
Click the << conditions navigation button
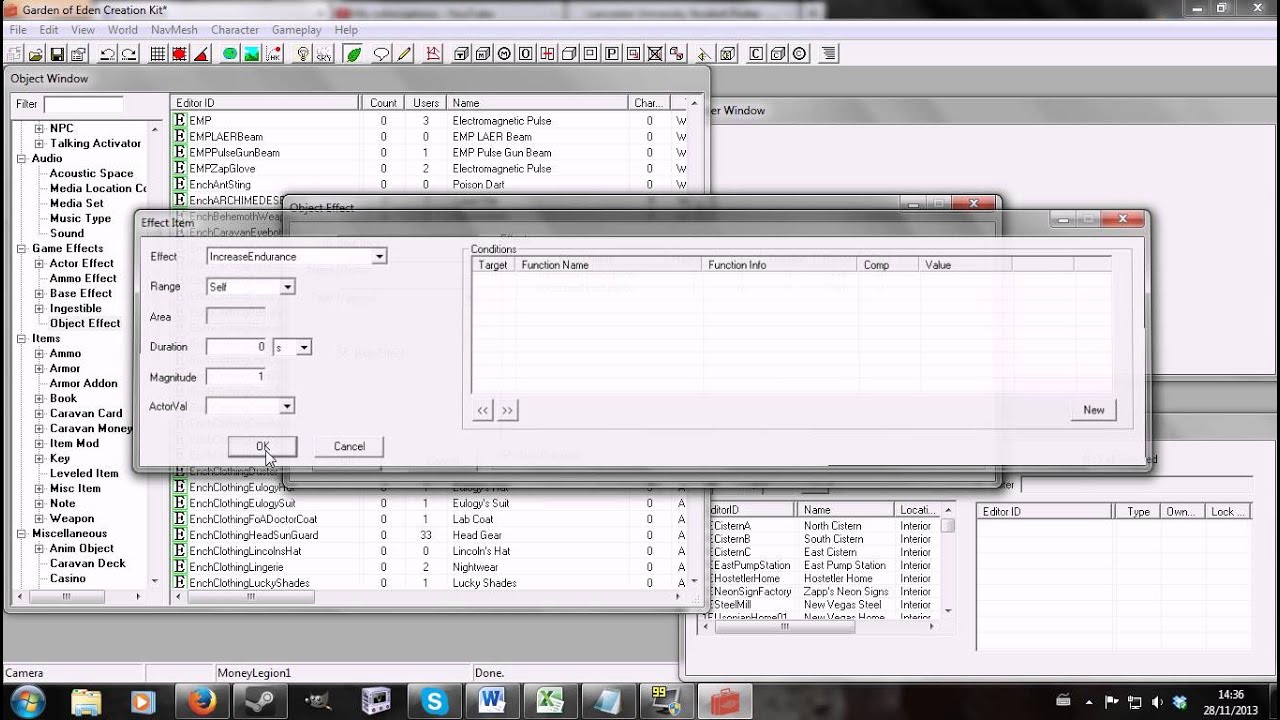(x=483, y=410)
